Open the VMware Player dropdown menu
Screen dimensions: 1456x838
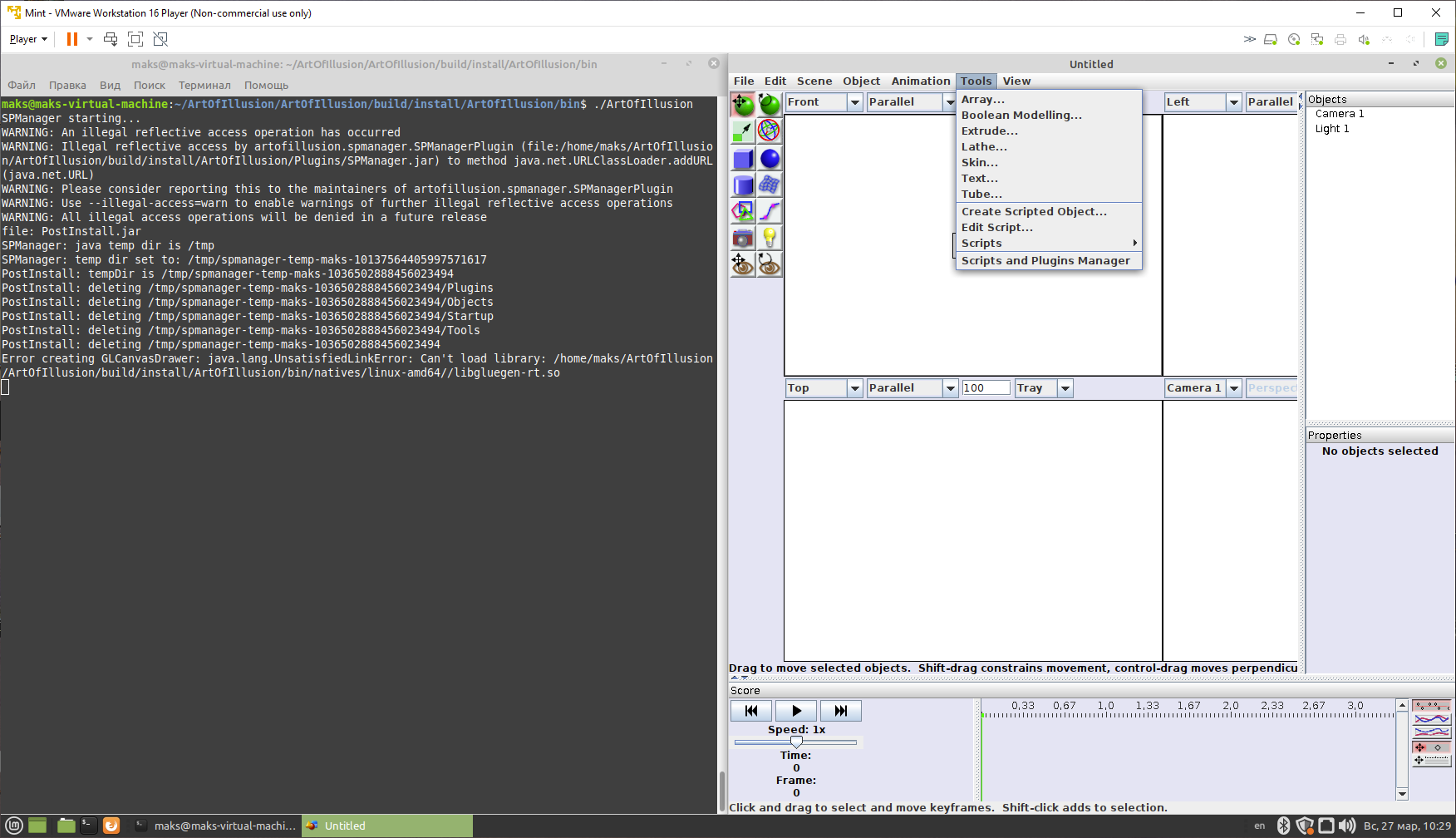tap(28, 39)
